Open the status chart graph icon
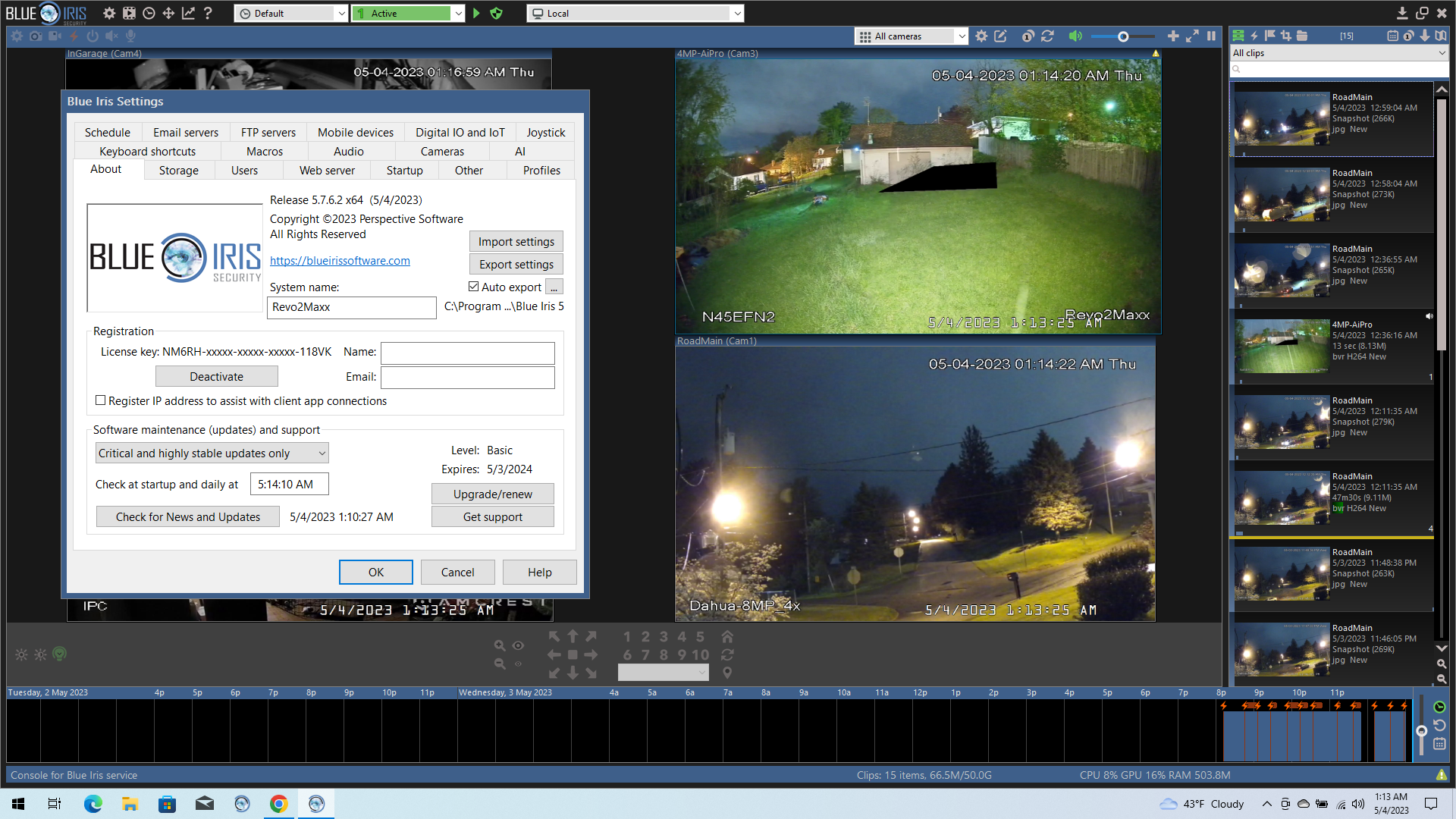Screen dimensions: 1456x819 click(x=188, y=13)
